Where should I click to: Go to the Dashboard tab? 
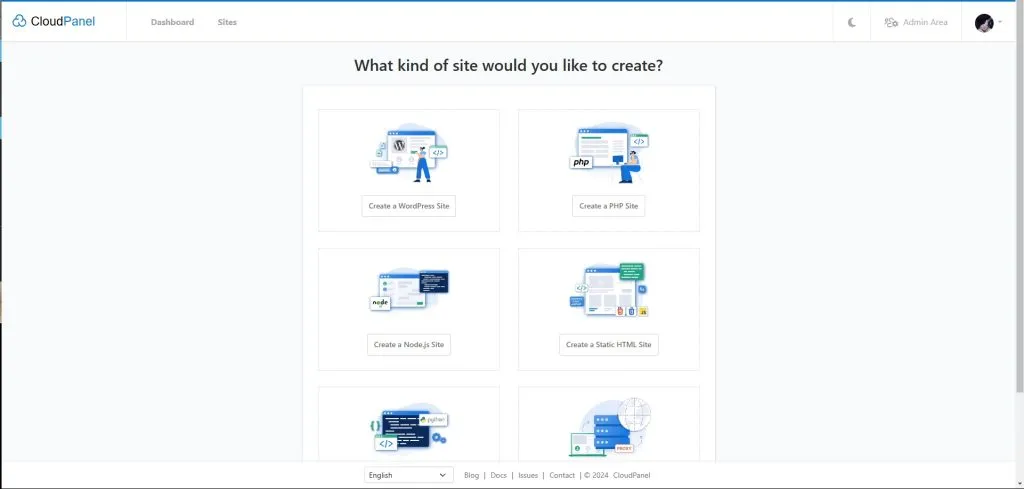pyautogui.click(x=172, y=22)
